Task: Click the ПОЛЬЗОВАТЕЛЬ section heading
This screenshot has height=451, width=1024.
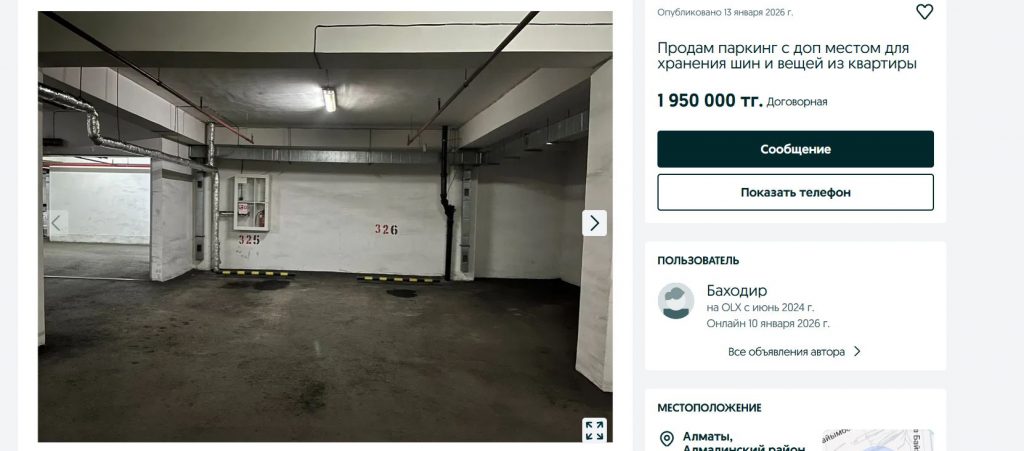Action: 698,260
